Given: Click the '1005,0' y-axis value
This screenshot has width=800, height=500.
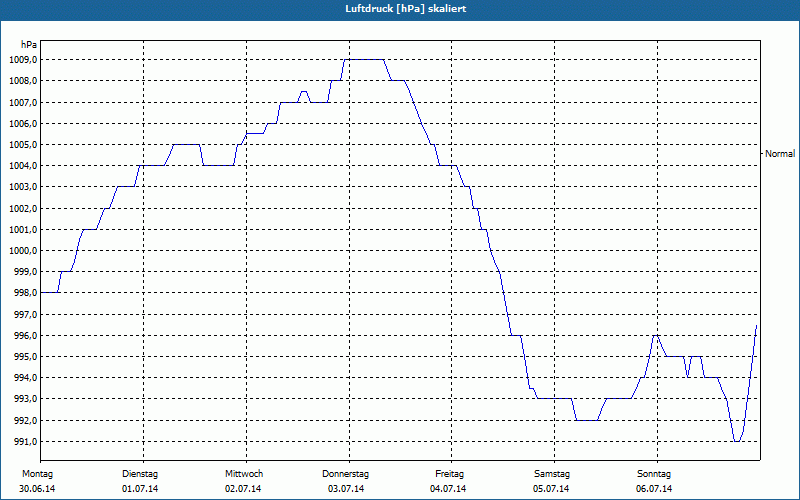Looking at the screenshot, I should pos(23,145).
